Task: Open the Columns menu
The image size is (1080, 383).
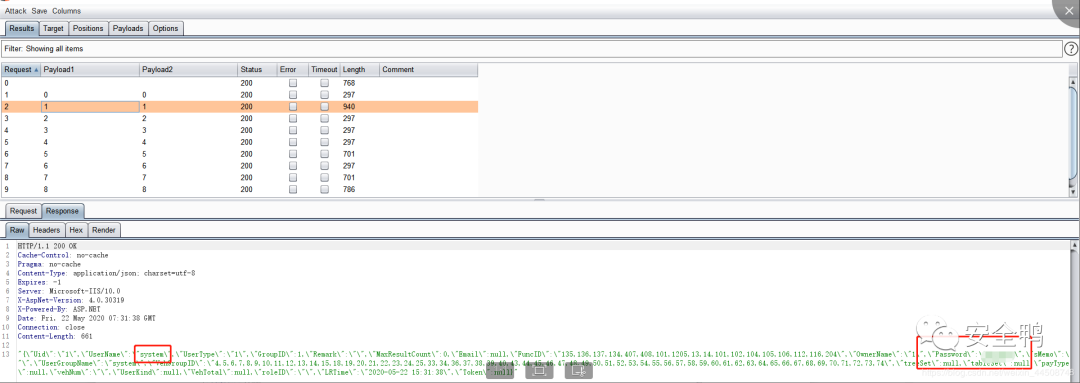Action: (66, 11)
